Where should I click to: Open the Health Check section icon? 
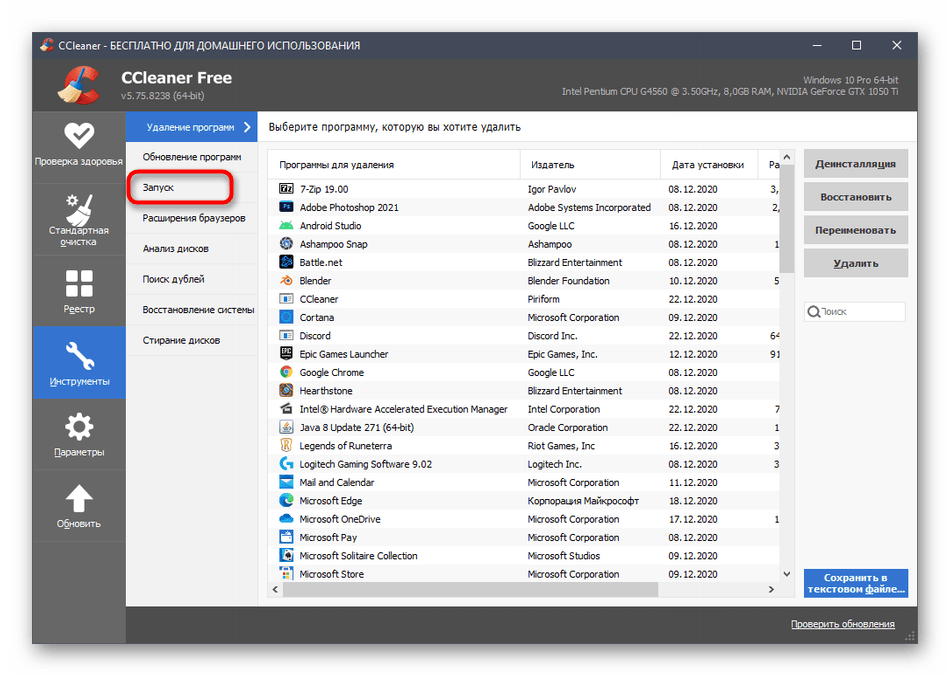(79, 135)
